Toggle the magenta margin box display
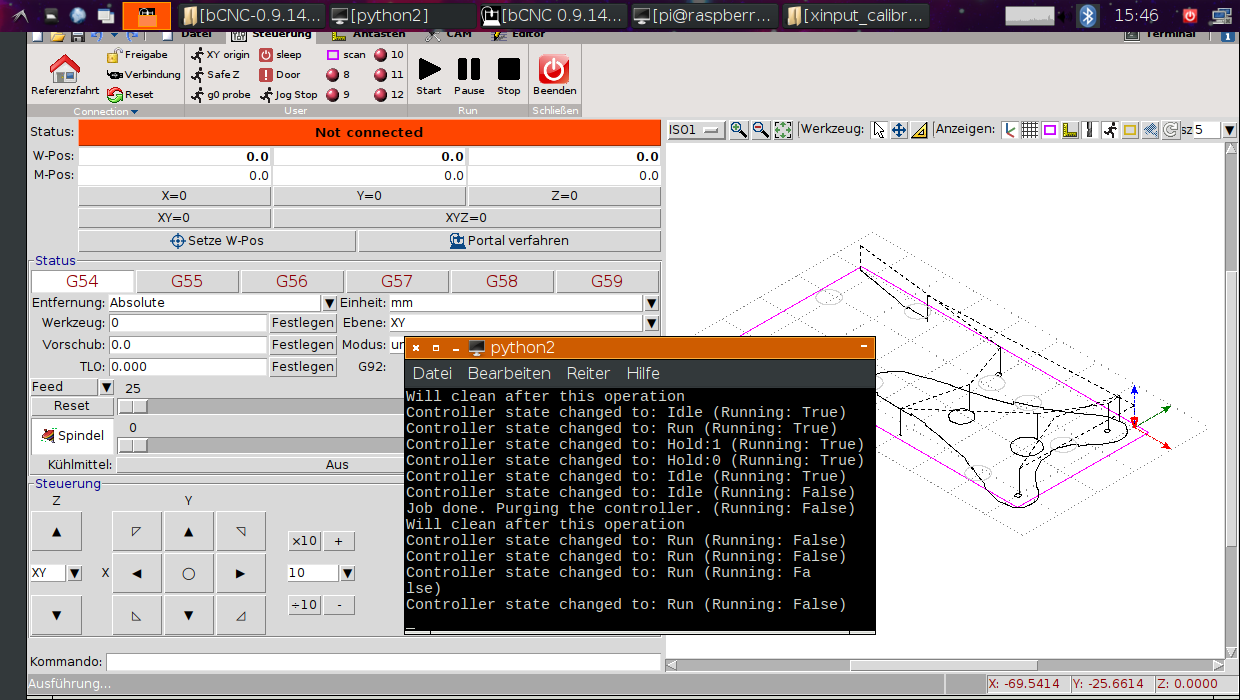This screenshot has height=700, width=1240. tap(1050, 130)
